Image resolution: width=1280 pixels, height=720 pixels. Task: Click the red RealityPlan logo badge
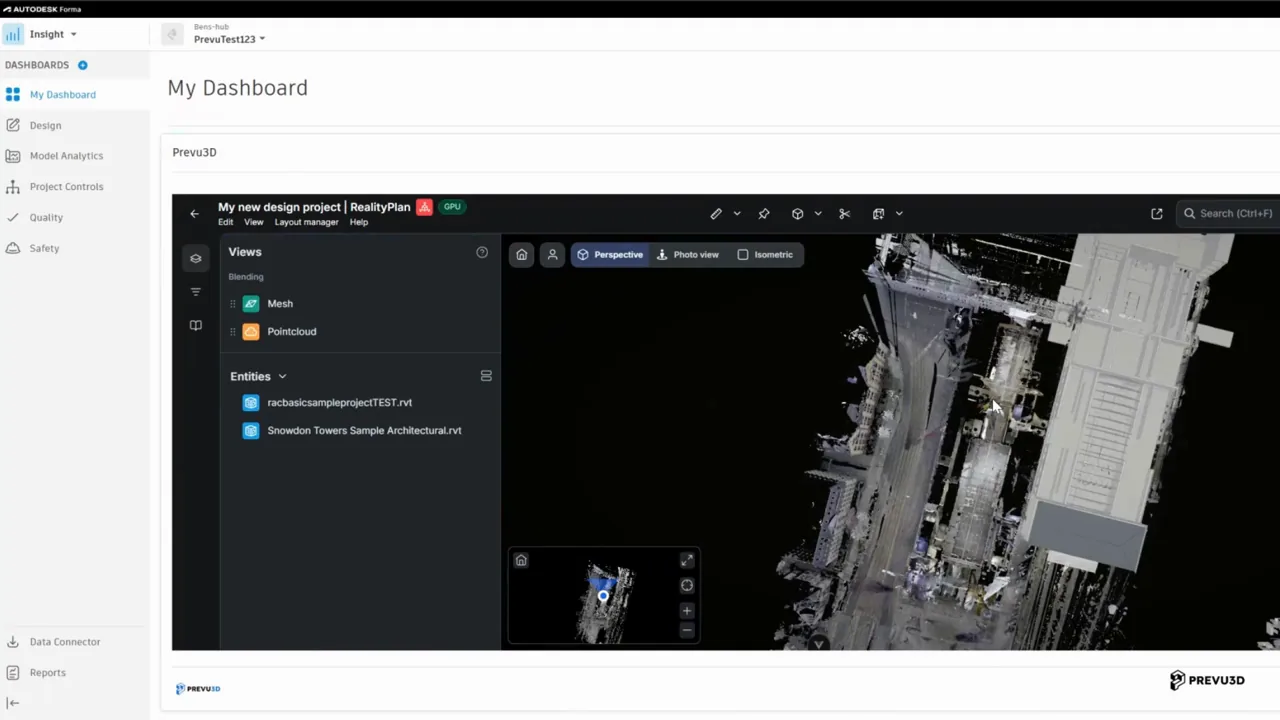pyautogui.click(x=424, y=207)
